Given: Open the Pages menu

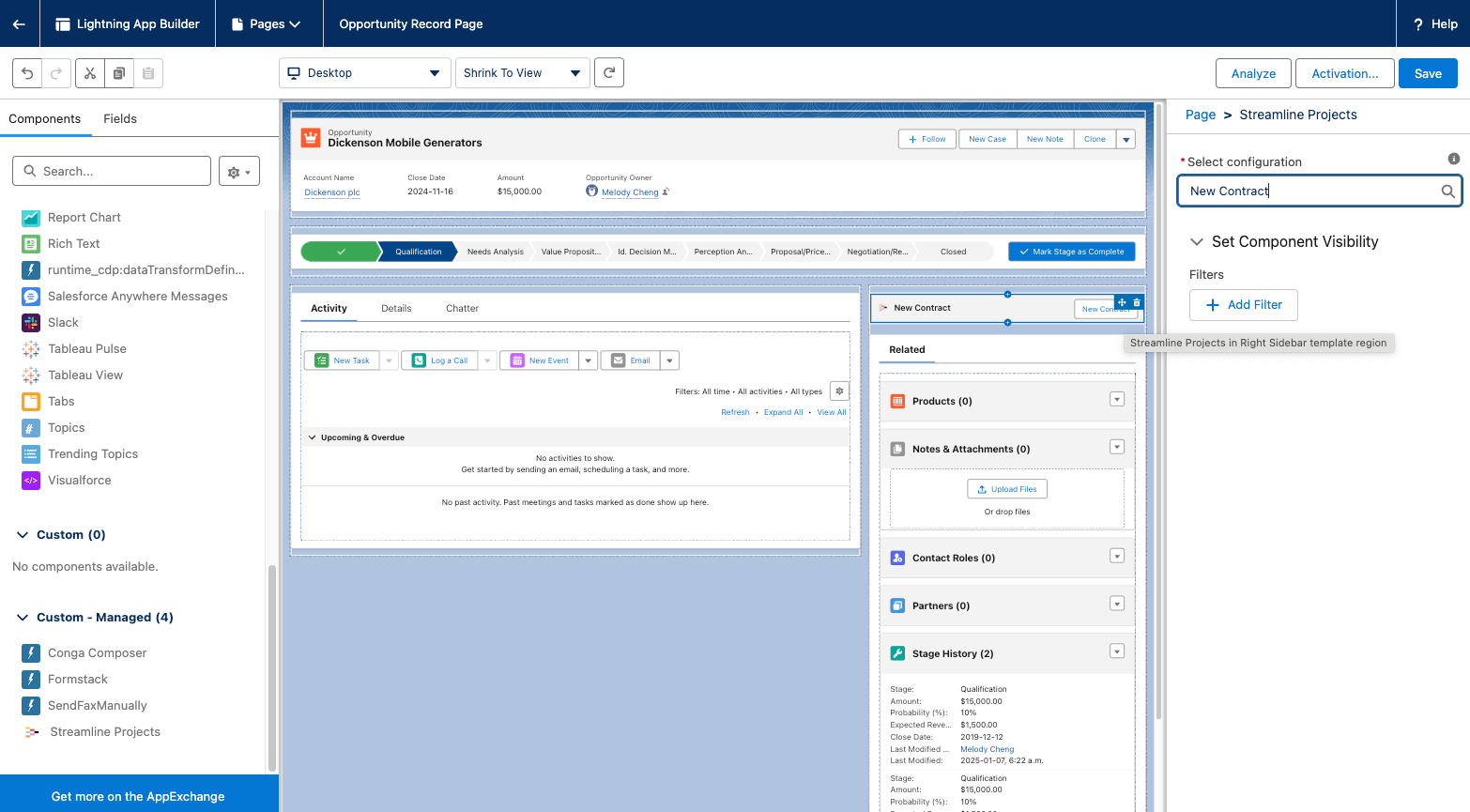Looking at the screenshot, I should point(268,23).
